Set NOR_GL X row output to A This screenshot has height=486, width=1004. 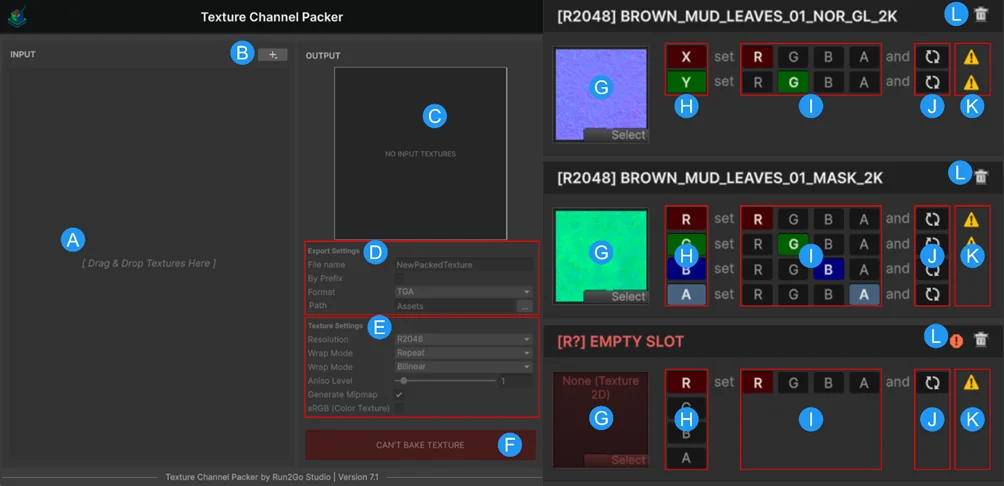point(864,57)
